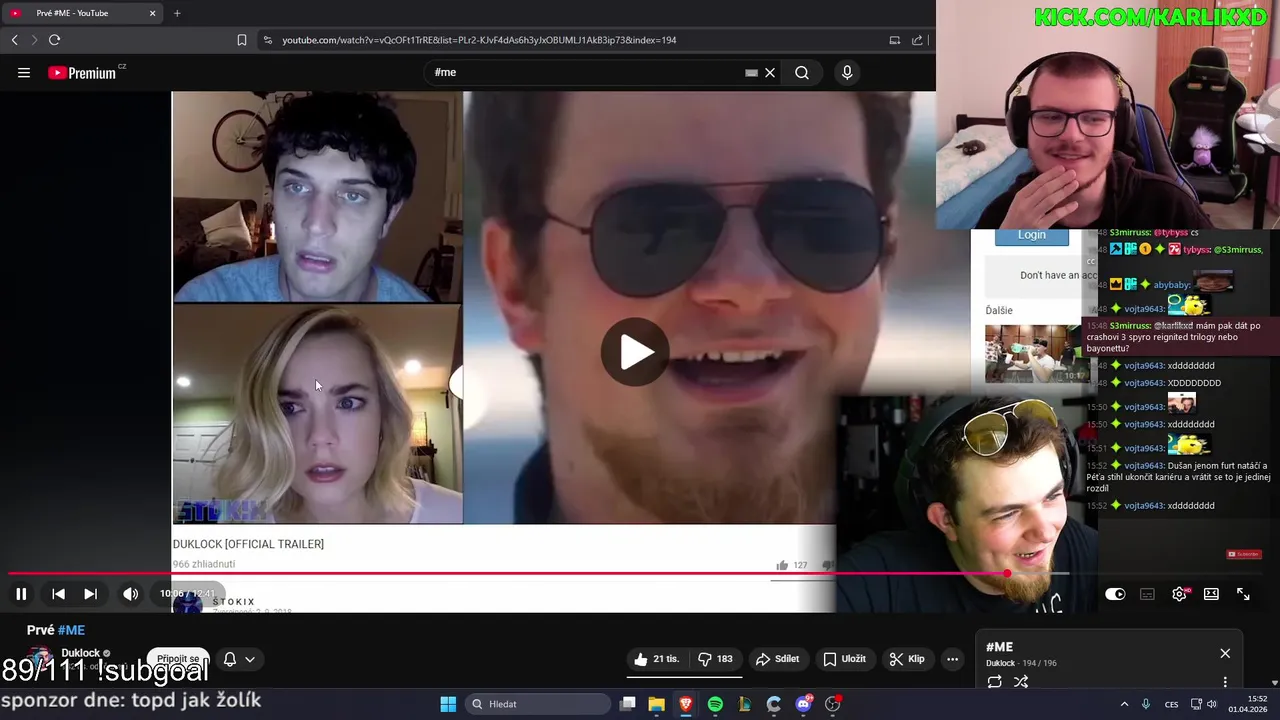Enter fullscreen mode in the player
This screenshot has height=720, width=1280.
point(1243,594)
